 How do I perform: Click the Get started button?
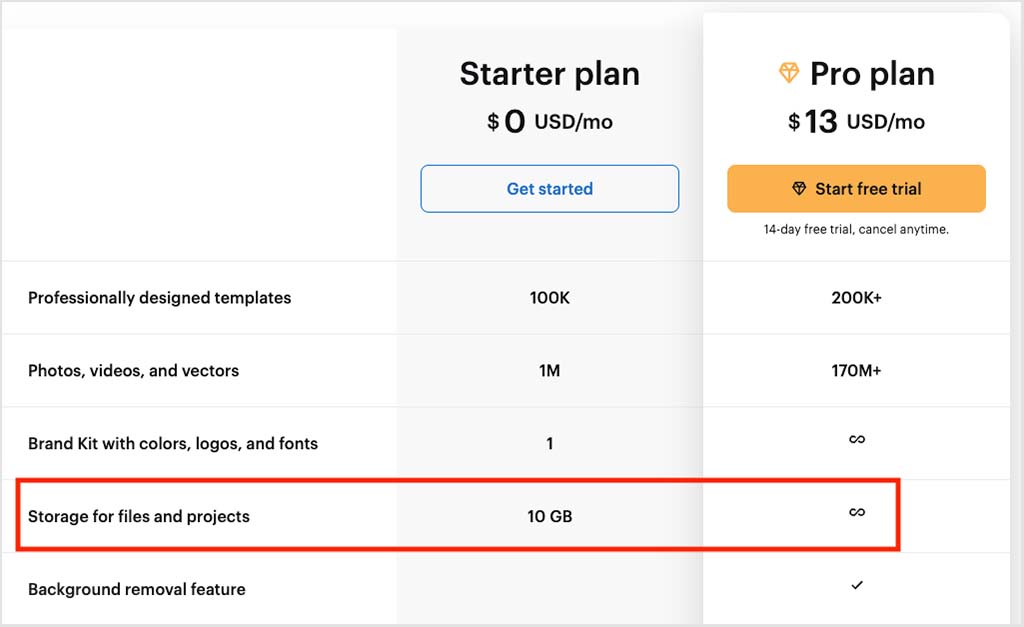click(549, 188)
